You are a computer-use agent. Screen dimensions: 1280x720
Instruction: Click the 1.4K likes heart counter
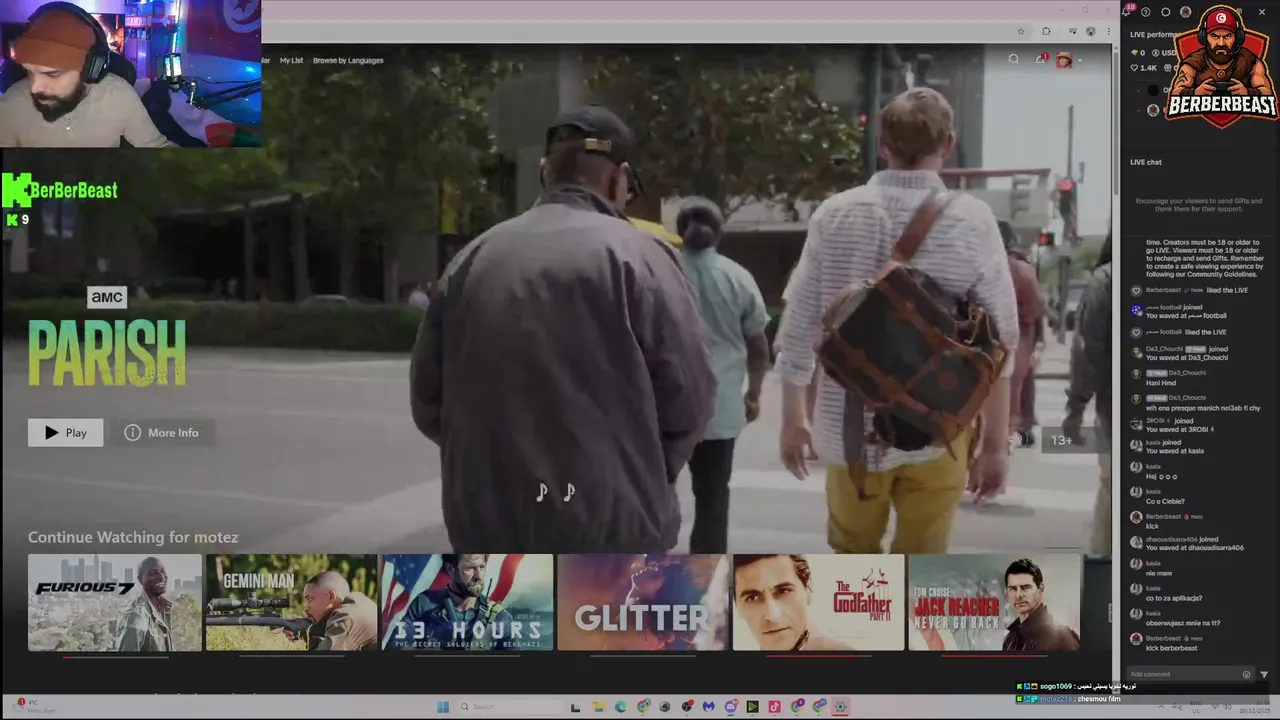click(1143, 68)
